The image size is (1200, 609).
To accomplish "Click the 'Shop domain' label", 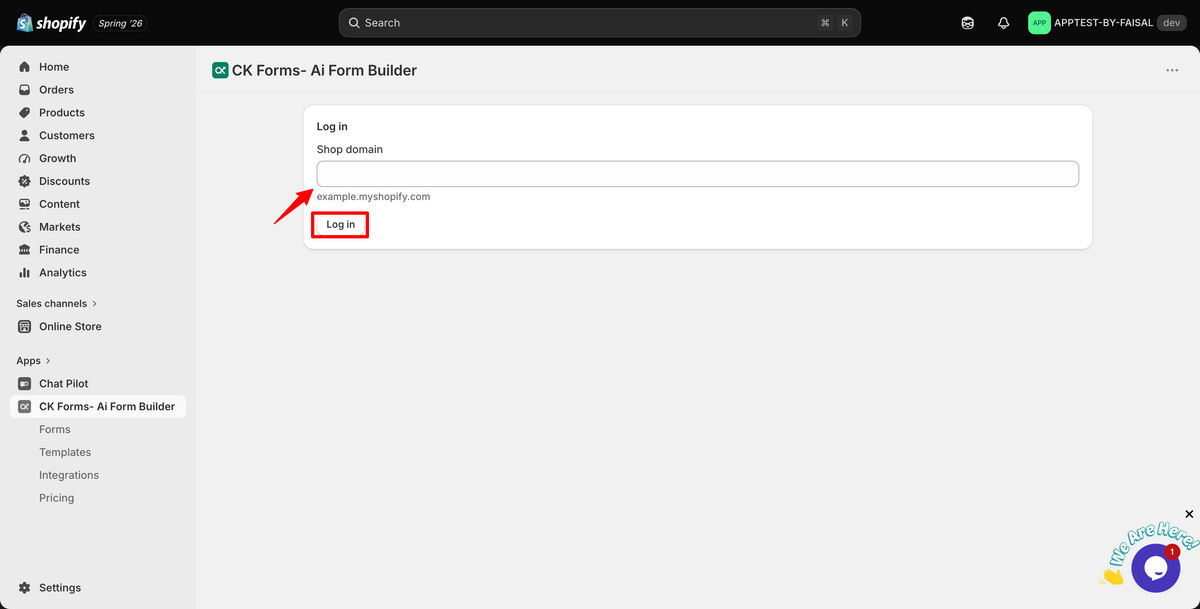I will 350,150.
